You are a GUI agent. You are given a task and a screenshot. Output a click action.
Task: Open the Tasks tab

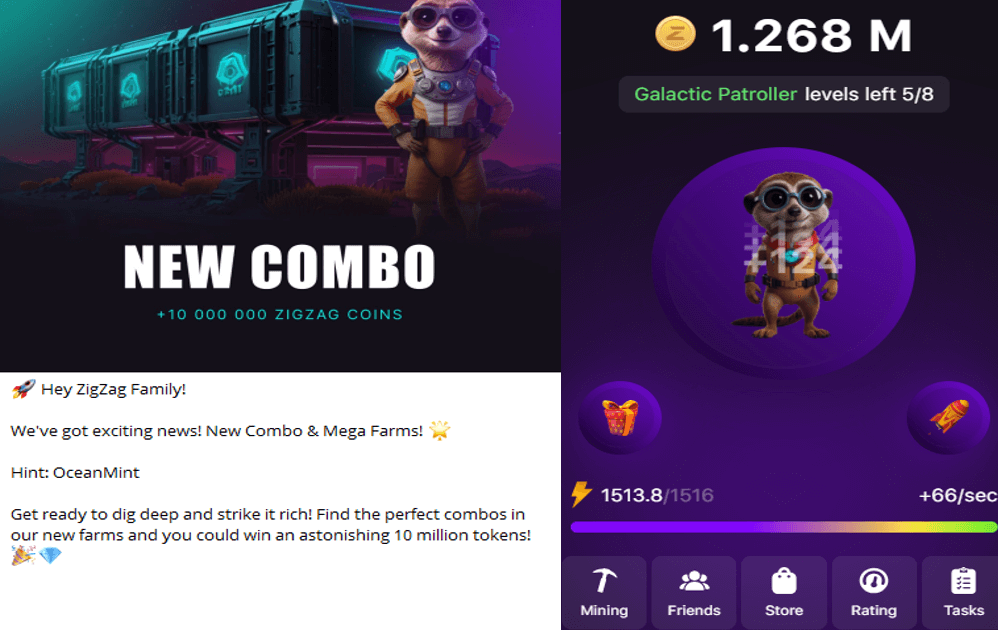point(962,593)
